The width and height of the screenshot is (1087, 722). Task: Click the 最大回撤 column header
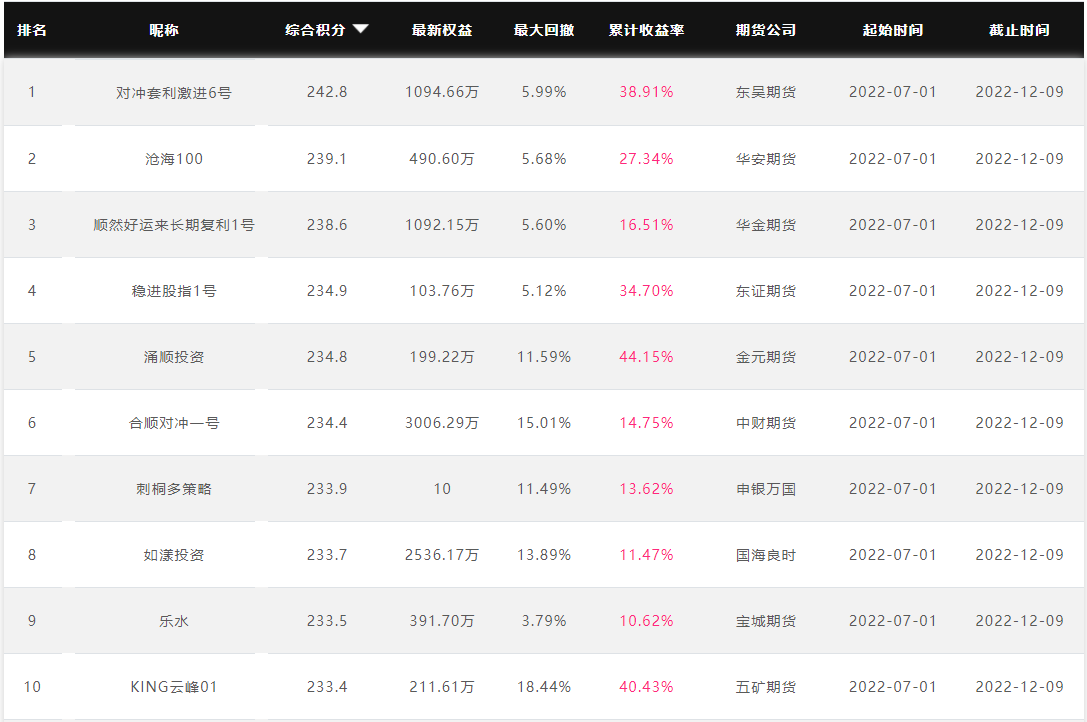(544, 30)
